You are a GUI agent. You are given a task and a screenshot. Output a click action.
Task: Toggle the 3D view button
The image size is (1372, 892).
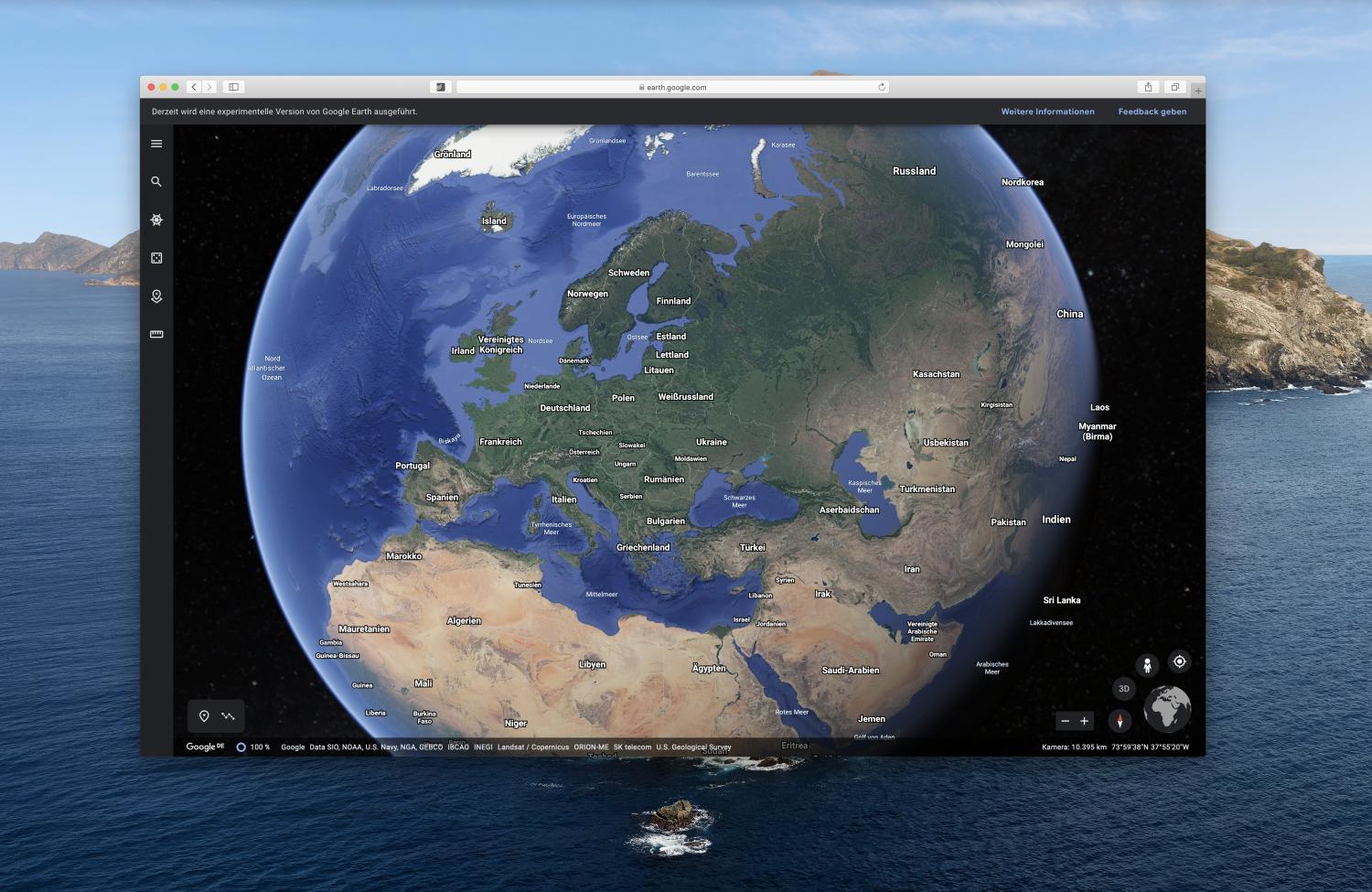click(1124, 689)
